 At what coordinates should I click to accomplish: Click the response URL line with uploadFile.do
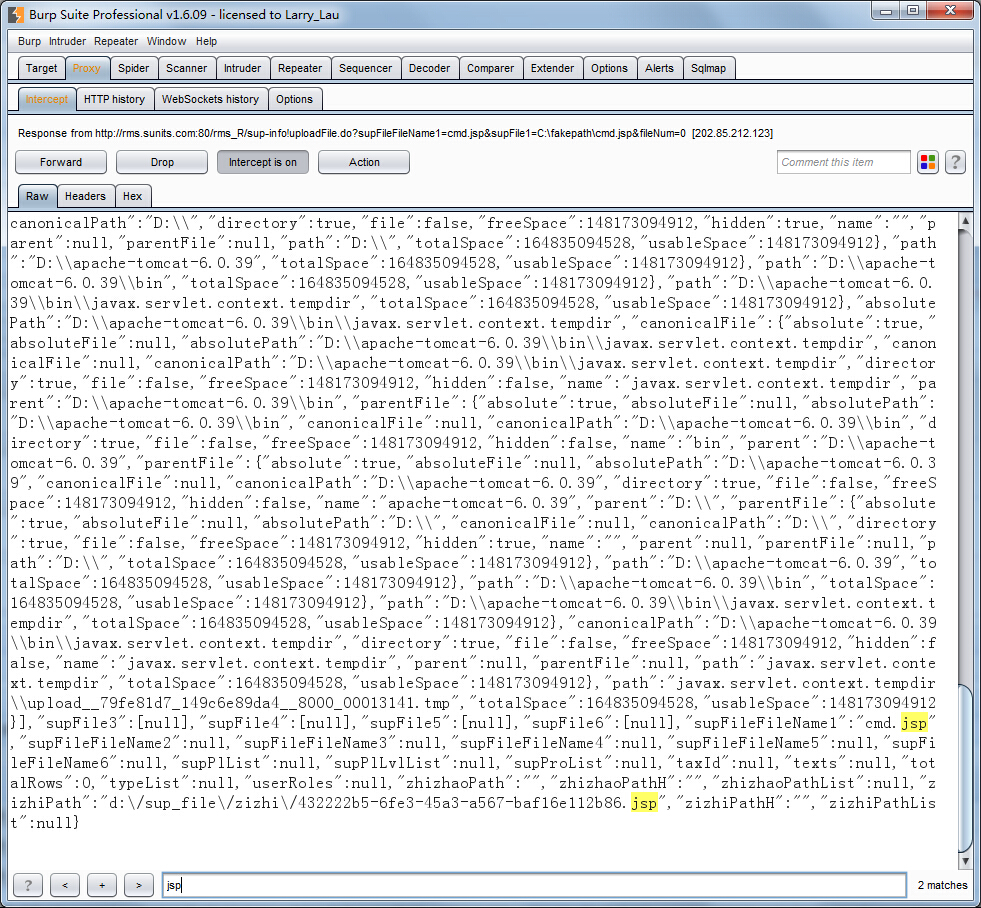395,133
